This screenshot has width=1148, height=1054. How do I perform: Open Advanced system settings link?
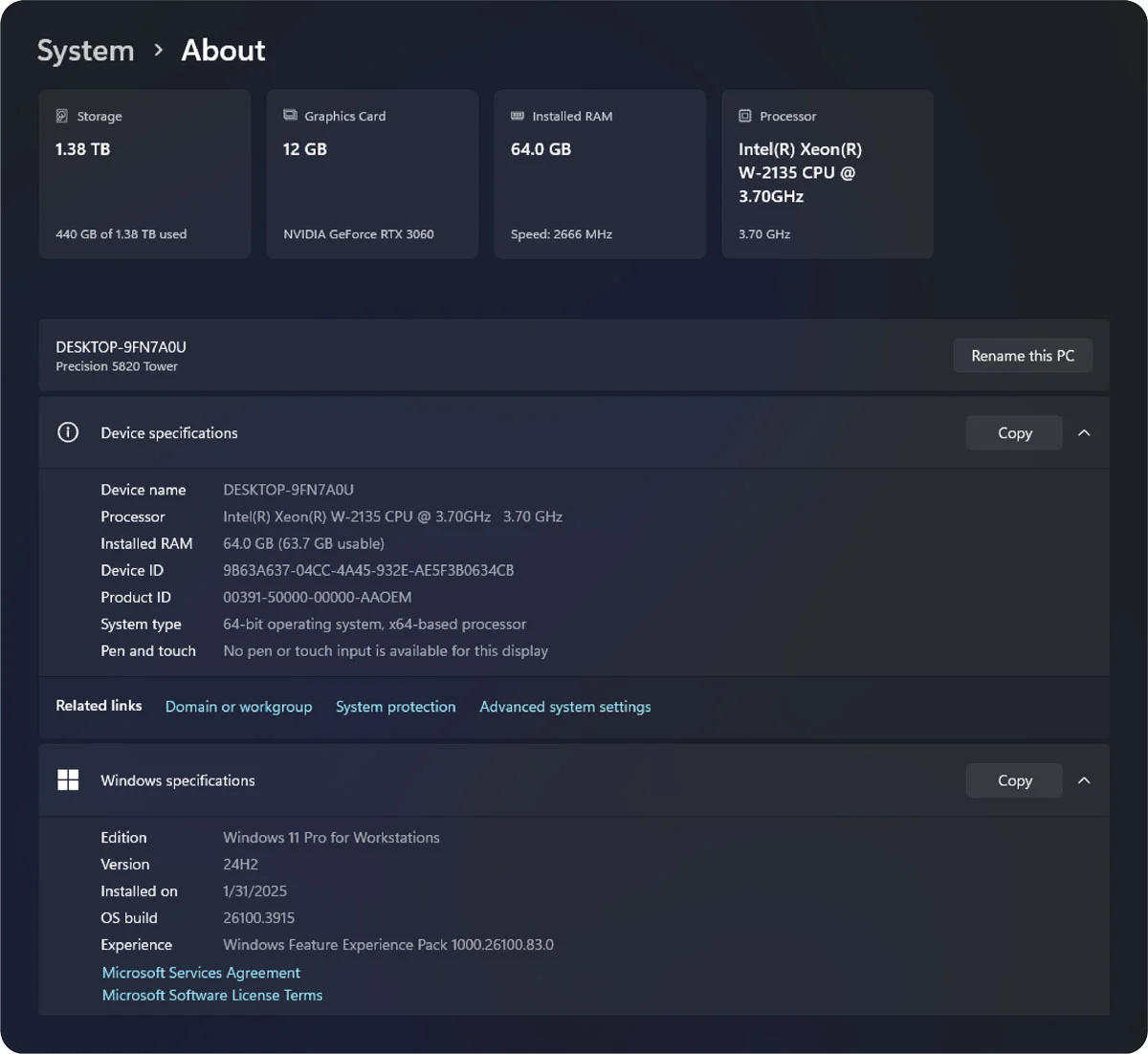click(564, 707)
